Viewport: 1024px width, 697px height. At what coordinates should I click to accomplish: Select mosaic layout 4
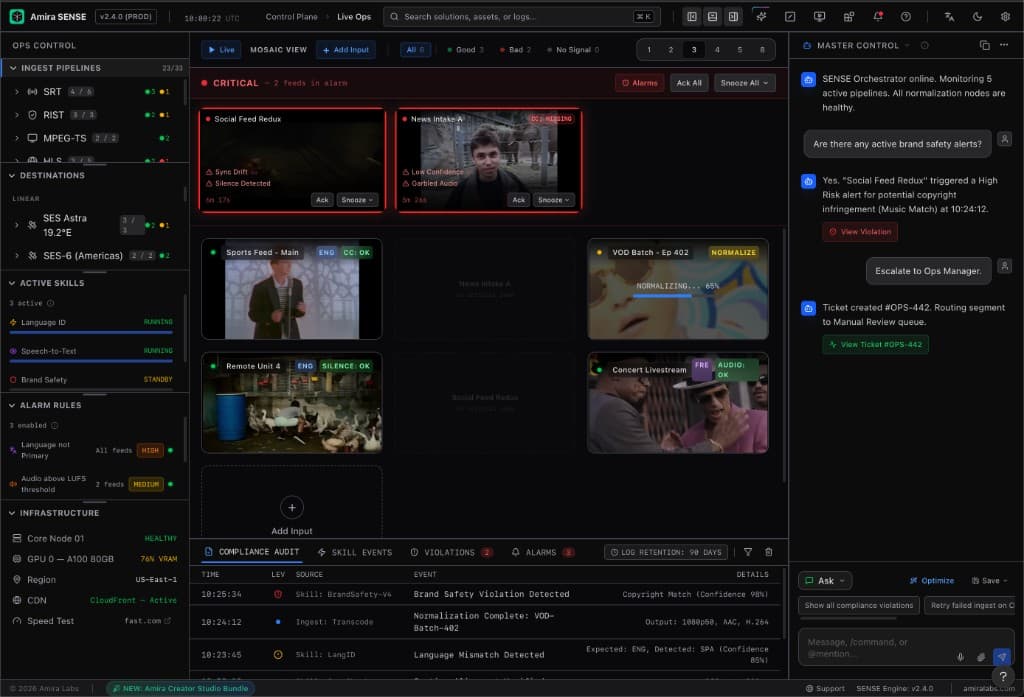(717, 50)
